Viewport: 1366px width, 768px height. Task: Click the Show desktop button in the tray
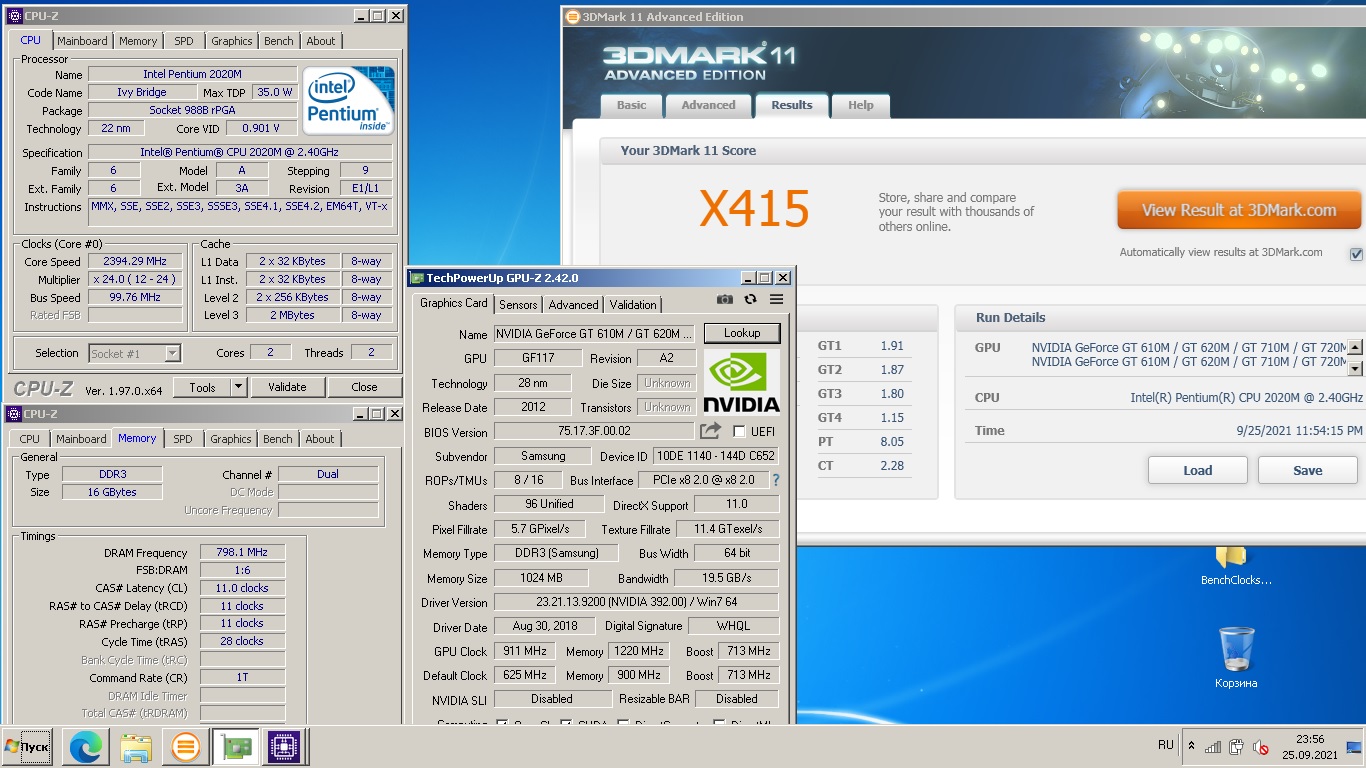[x=1354, y=747]
